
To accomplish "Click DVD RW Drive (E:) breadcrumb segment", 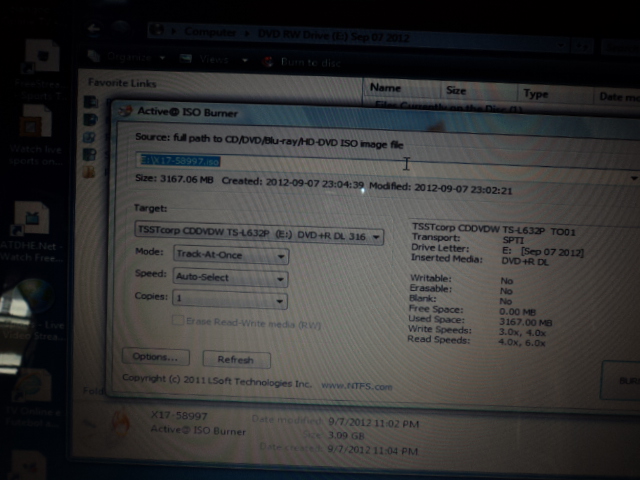I will (333, 36).
